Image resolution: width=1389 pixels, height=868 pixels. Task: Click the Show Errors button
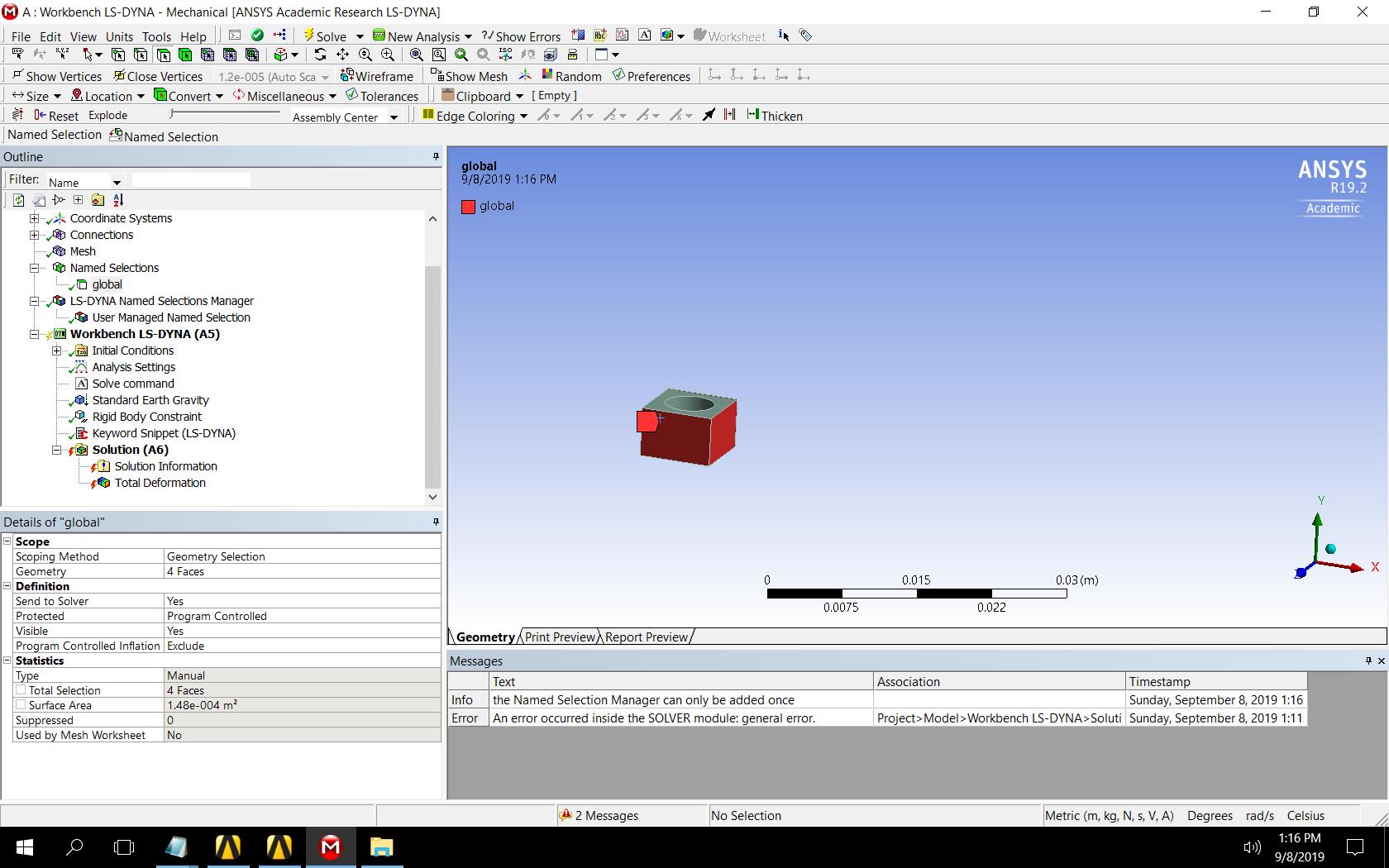coord(522,36)
